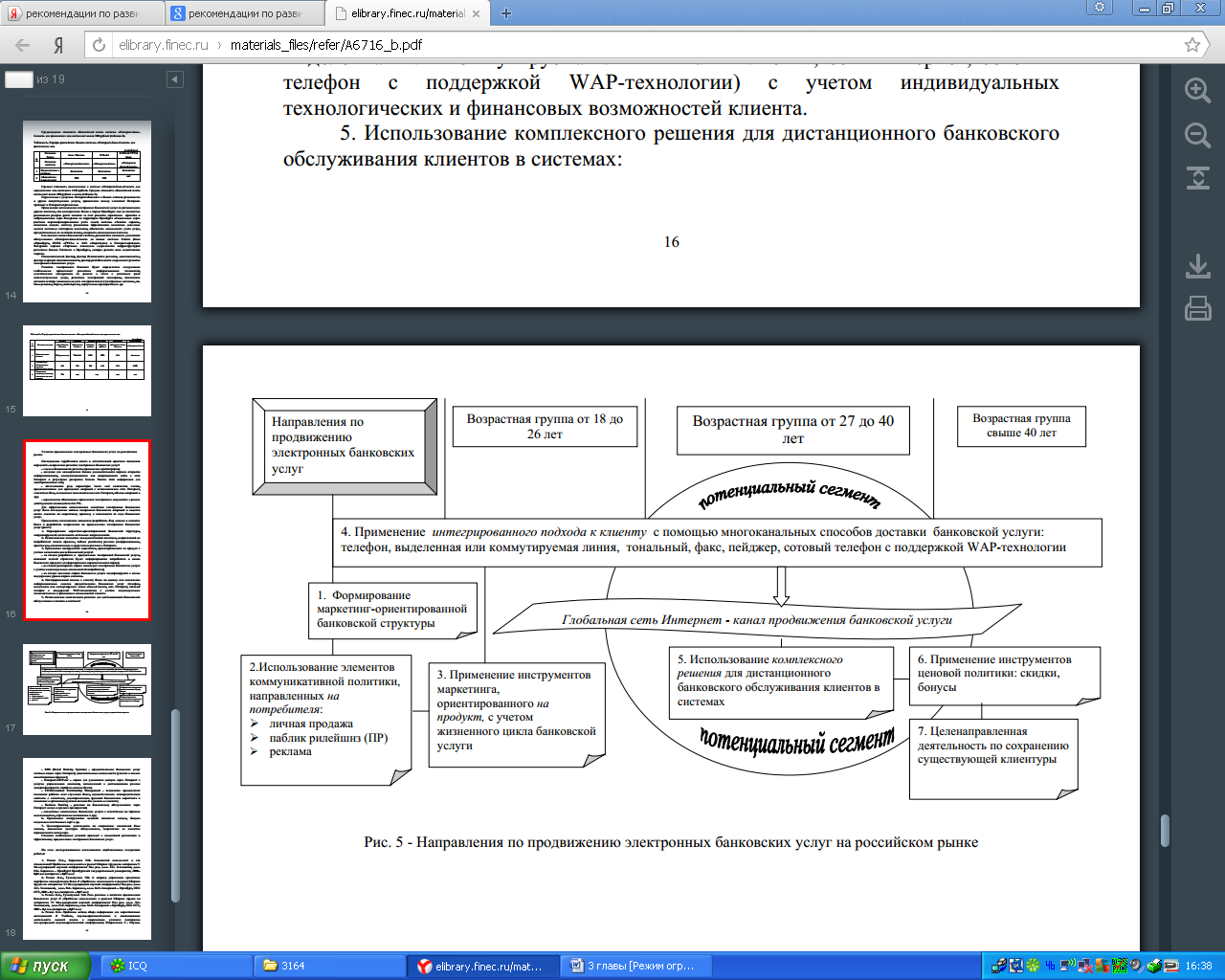Click '6. Применение инструментов ценовой политики' box
This screenshot has height=980, width=1225.
point(1005,675)
